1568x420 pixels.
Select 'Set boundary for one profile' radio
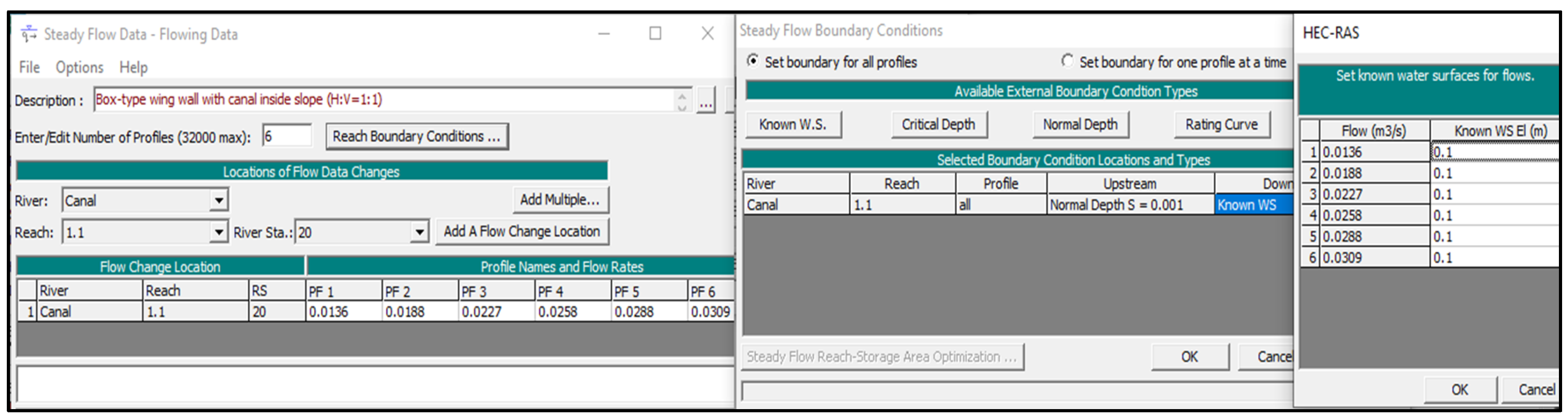[x=1067, y=61]
